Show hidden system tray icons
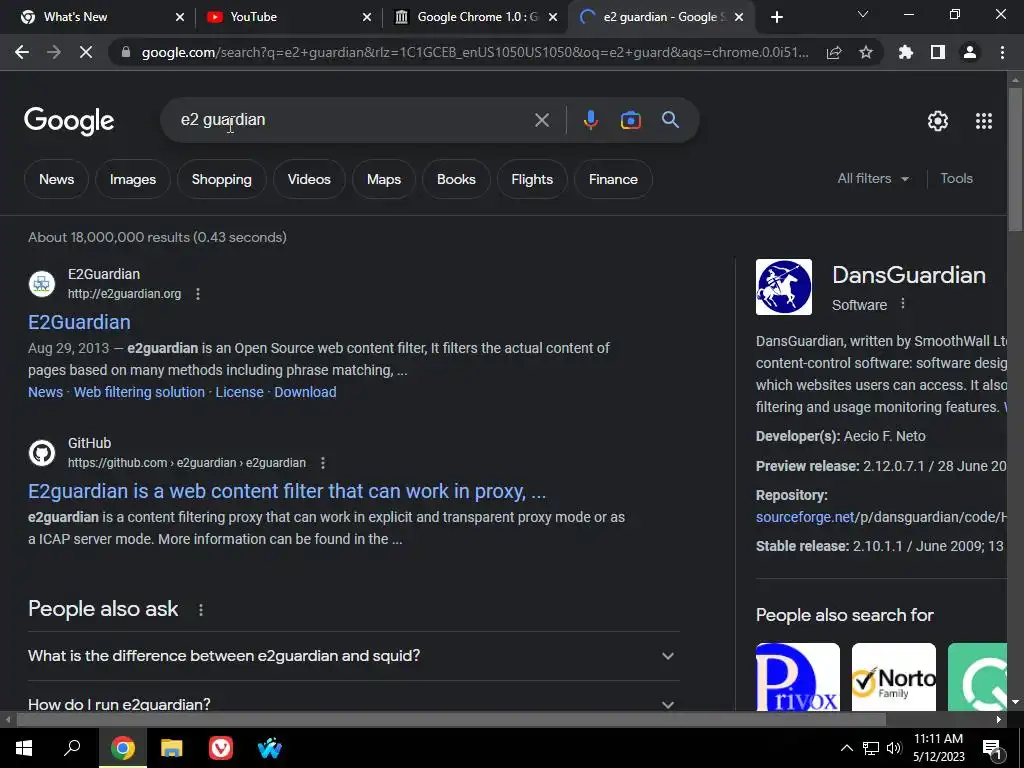Image resolution: width=1024 pixels, height=768 pixels. tap(846, 748)
